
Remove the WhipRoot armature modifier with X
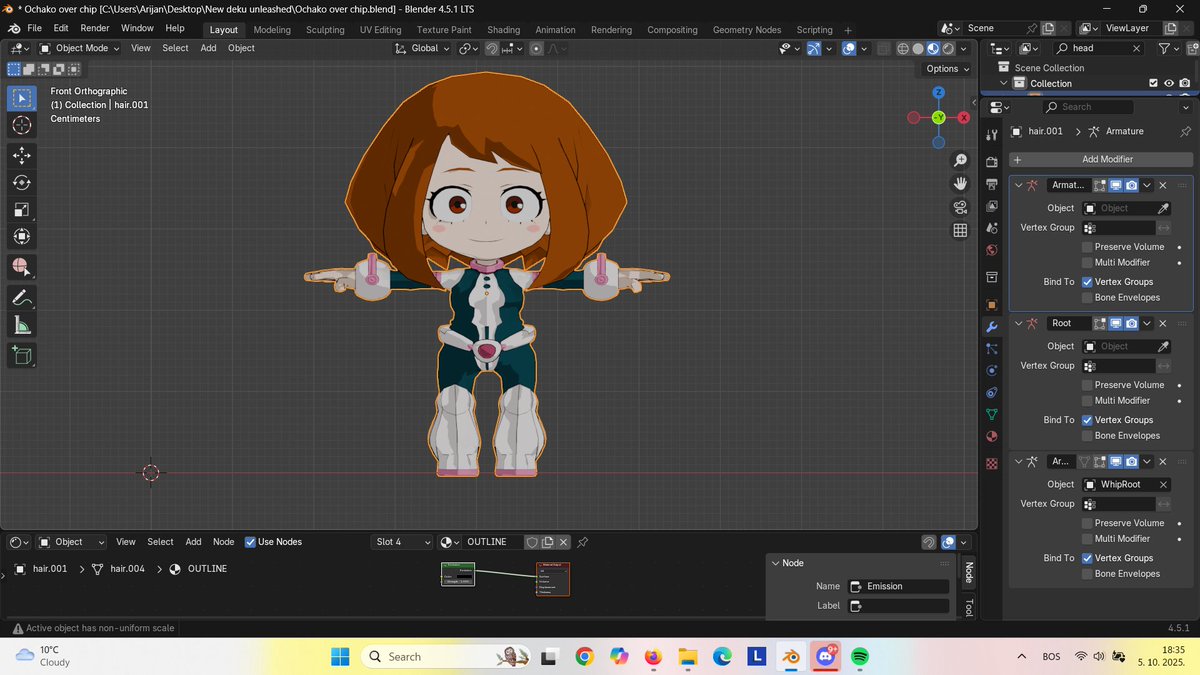(x=1163, y=462)
